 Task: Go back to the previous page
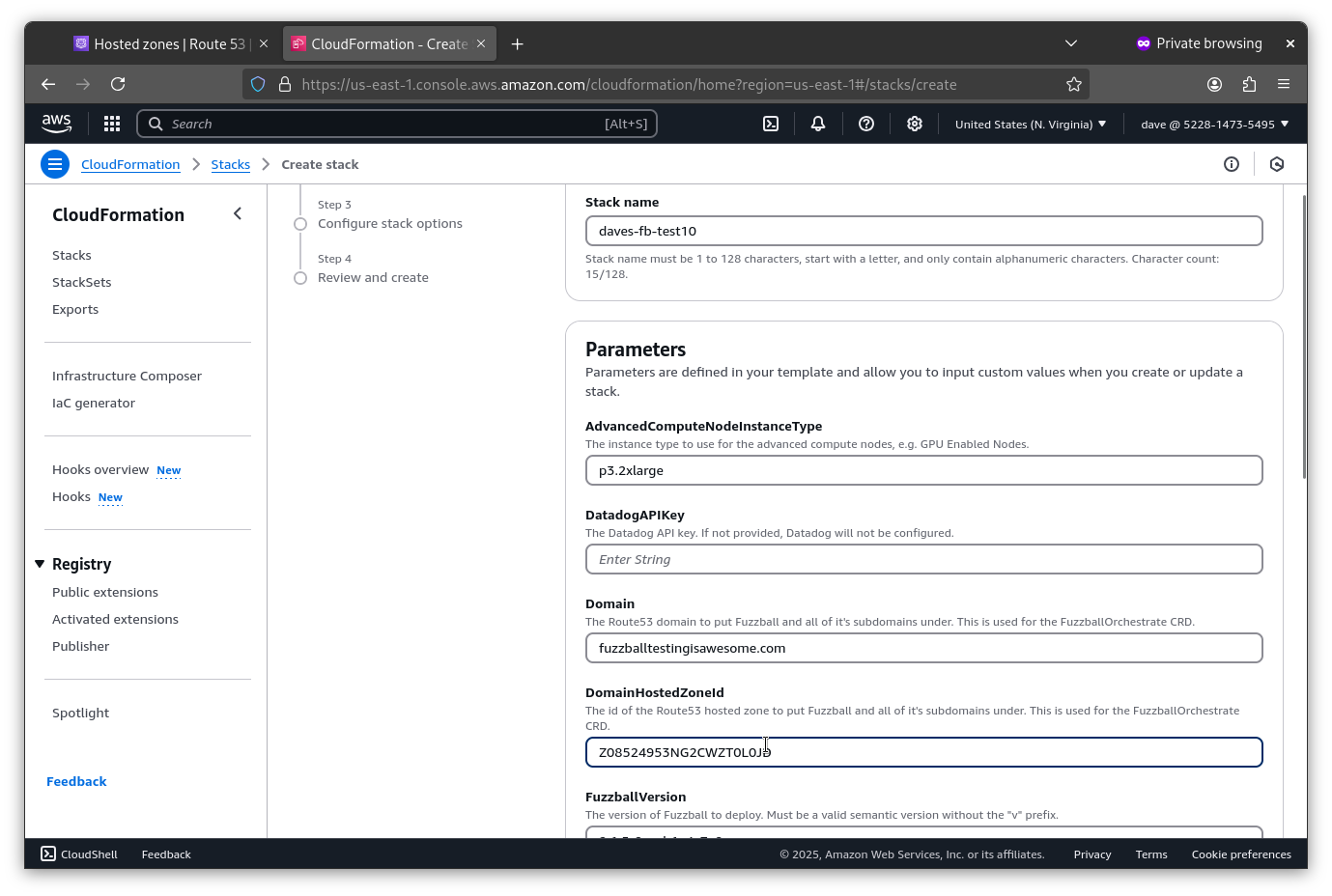(48, 84)
